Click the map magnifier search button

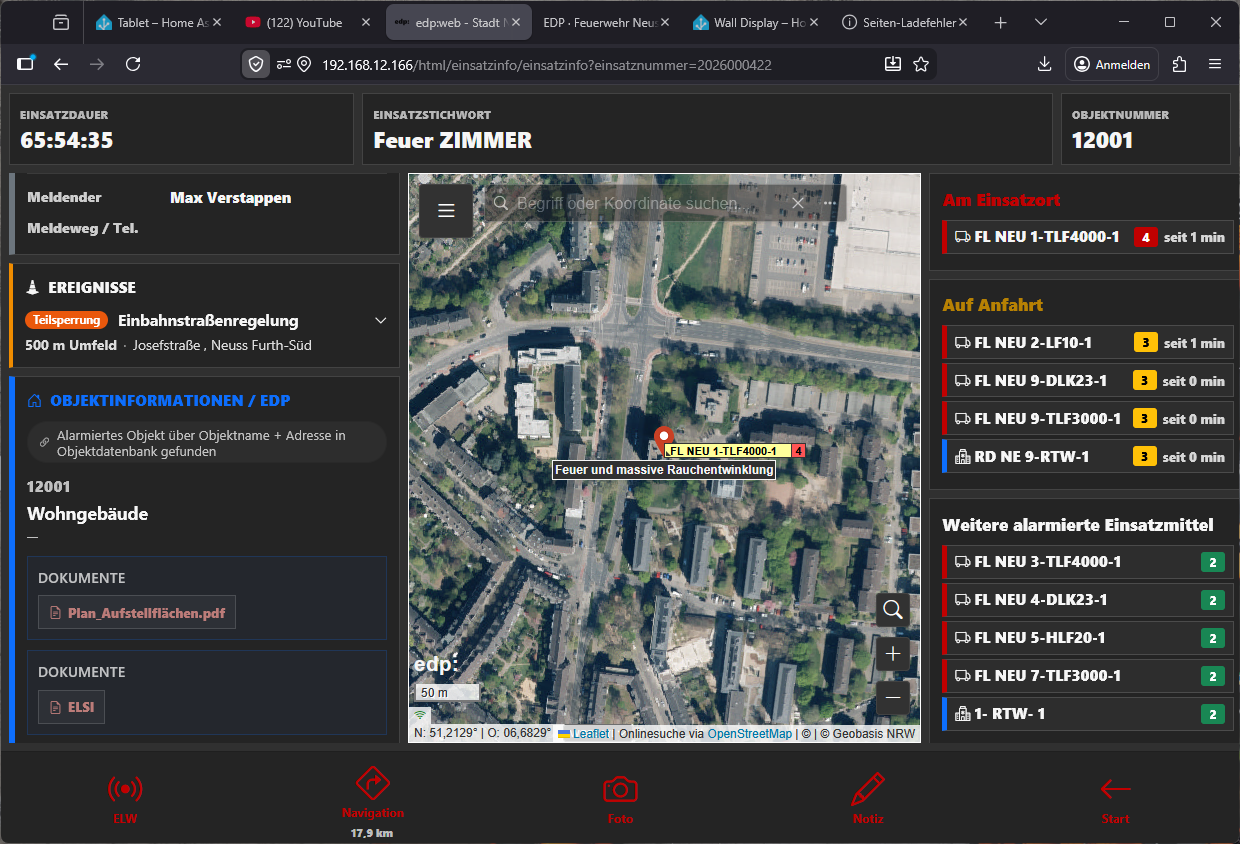(893, 610)
